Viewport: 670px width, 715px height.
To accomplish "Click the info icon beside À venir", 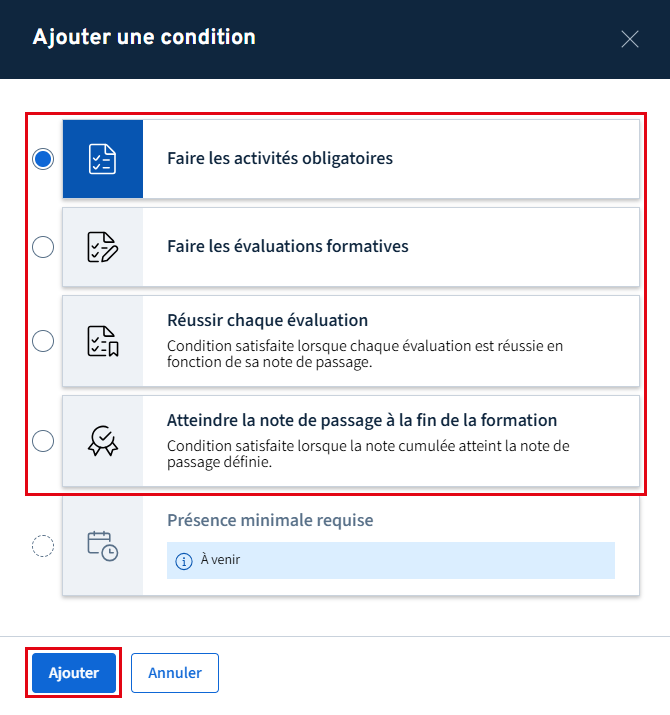I will [183, 561].
